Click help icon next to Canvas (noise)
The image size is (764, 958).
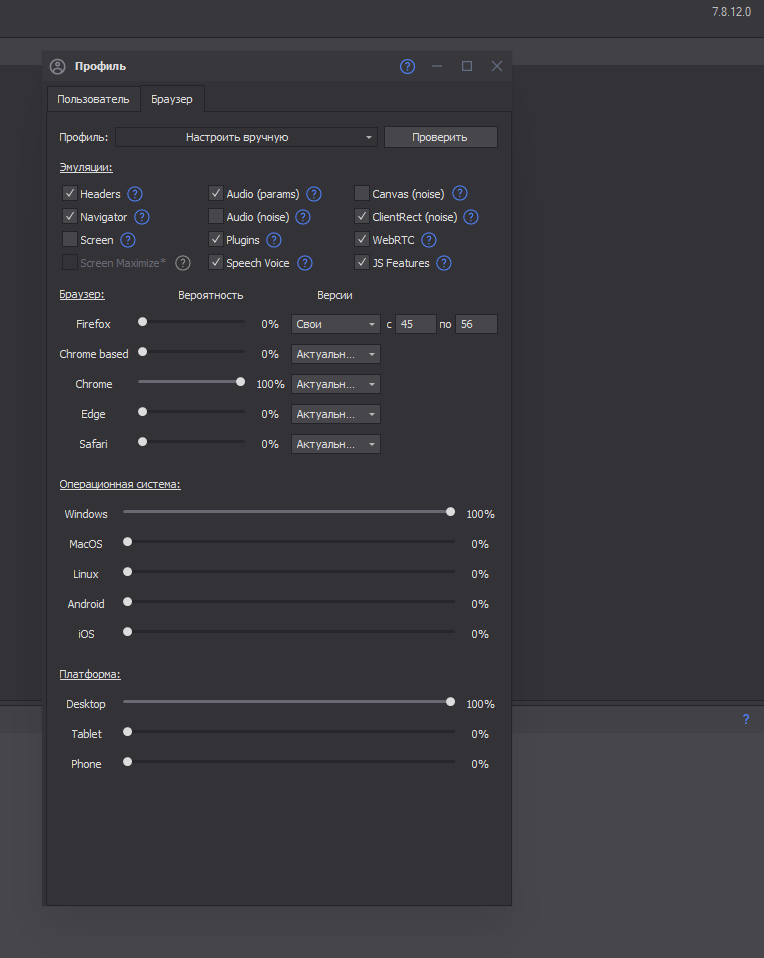pyautogui.click(x=460, y=194)
